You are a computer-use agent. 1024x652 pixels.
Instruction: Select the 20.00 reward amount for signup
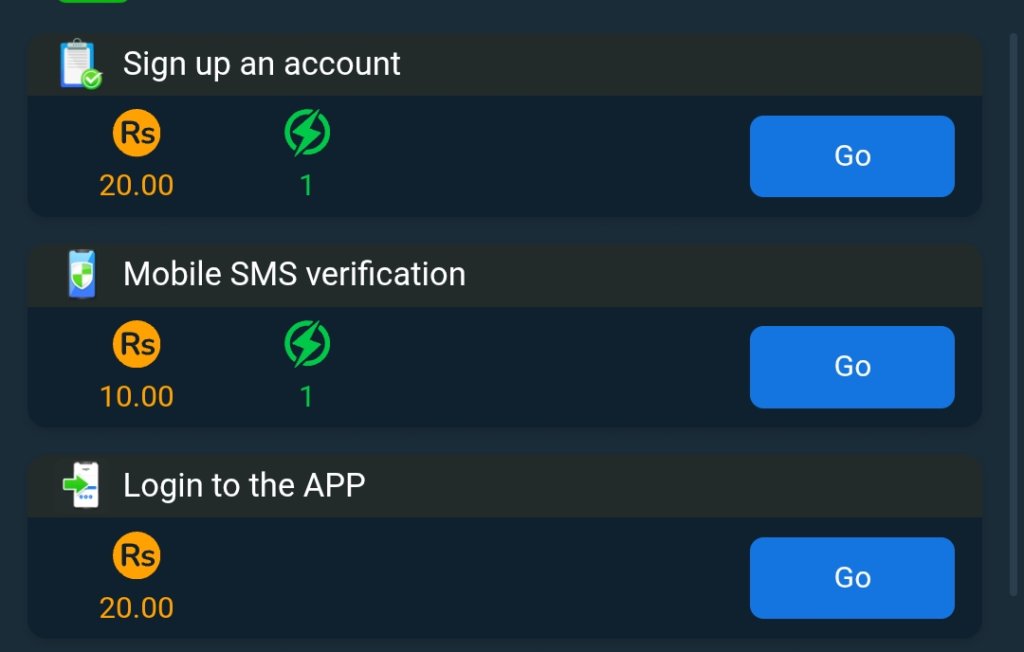[136, 185]
